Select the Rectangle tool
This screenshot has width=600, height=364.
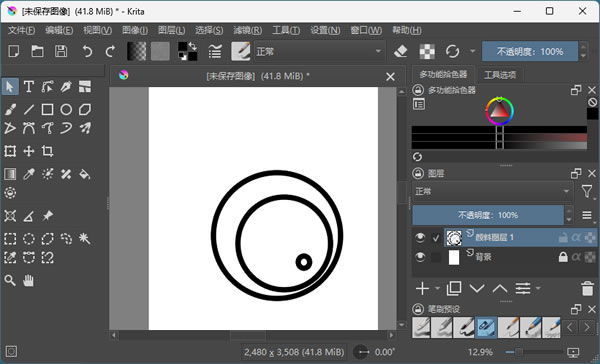tap(47, 109)
